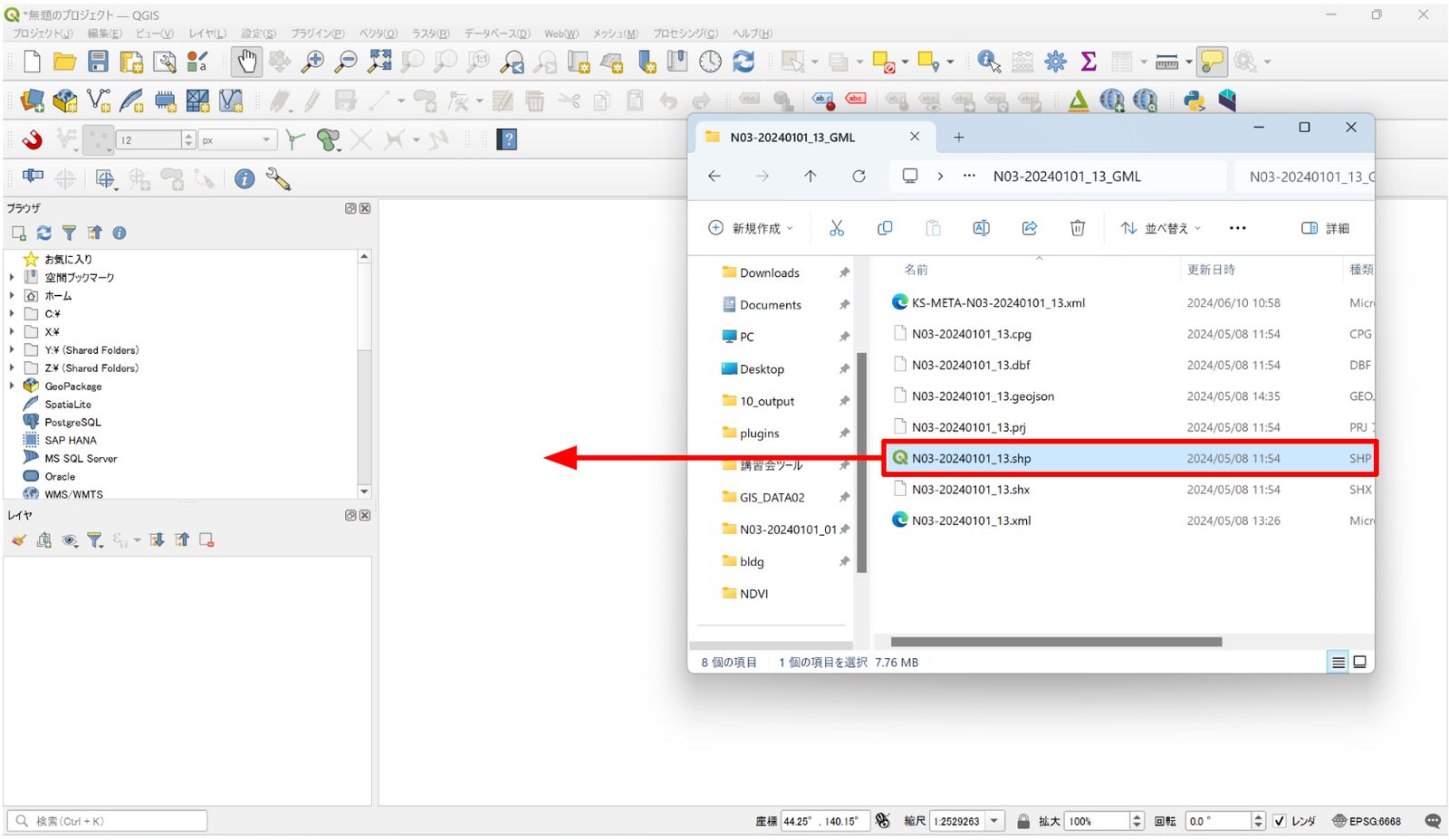Open the プロジェクト menu
Screen dimensions: 1449x840
(x=42, y=33)
